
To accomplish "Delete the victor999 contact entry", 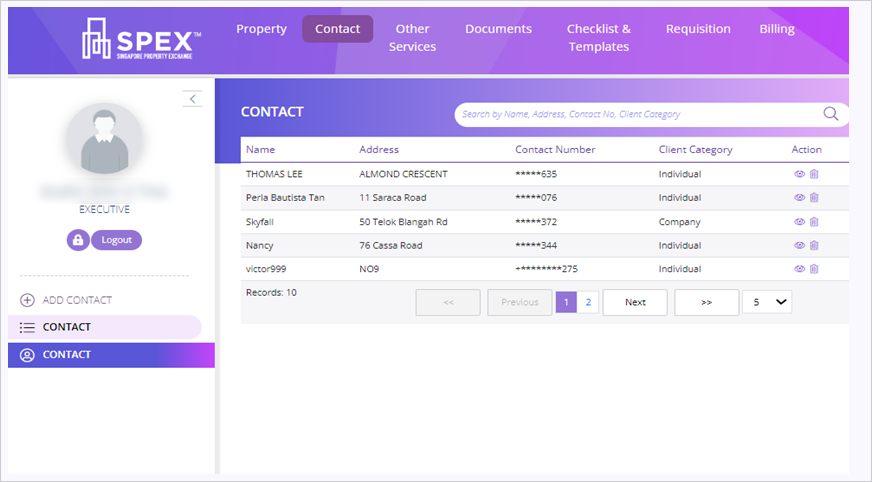I will tap(814, 269).
